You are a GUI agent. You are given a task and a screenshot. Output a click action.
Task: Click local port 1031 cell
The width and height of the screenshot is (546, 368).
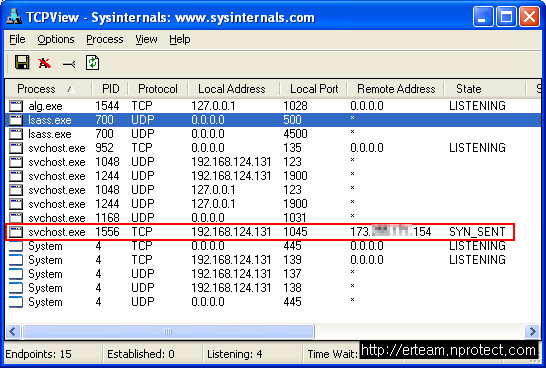click(295, 218)
